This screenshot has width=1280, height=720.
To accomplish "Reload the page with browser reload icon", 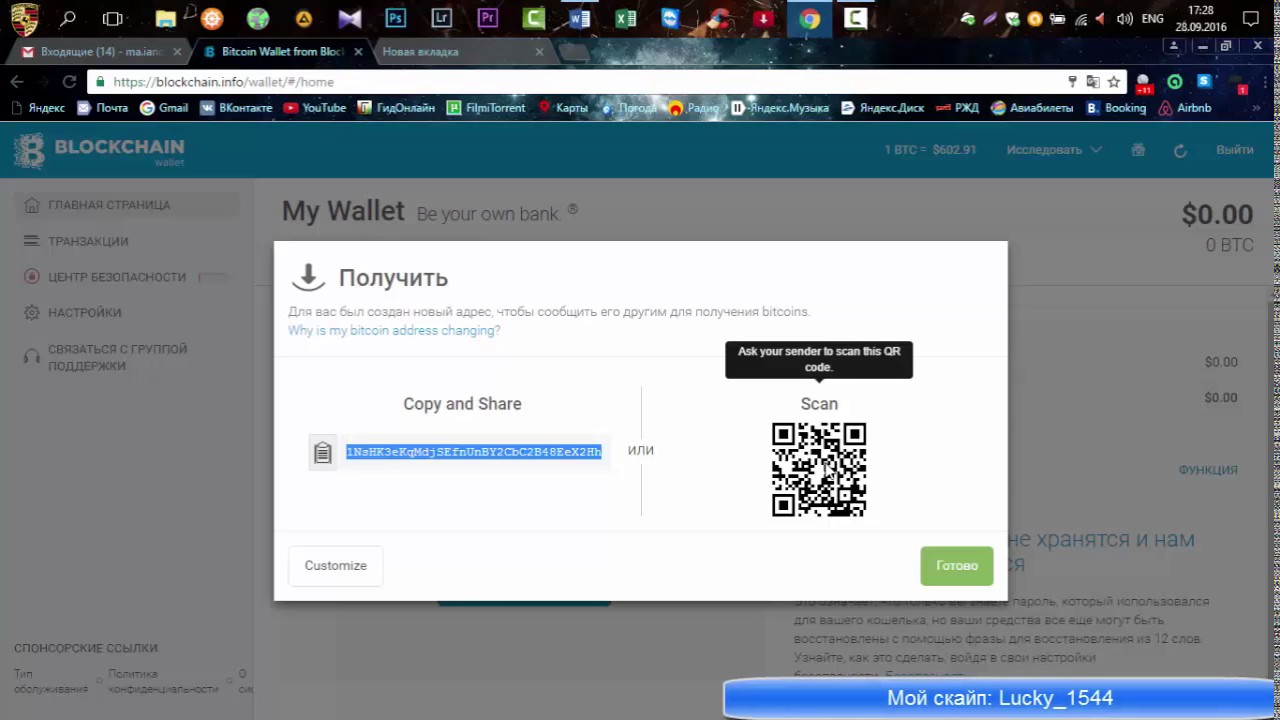I will pyautogui.click(x=69, y=82).
